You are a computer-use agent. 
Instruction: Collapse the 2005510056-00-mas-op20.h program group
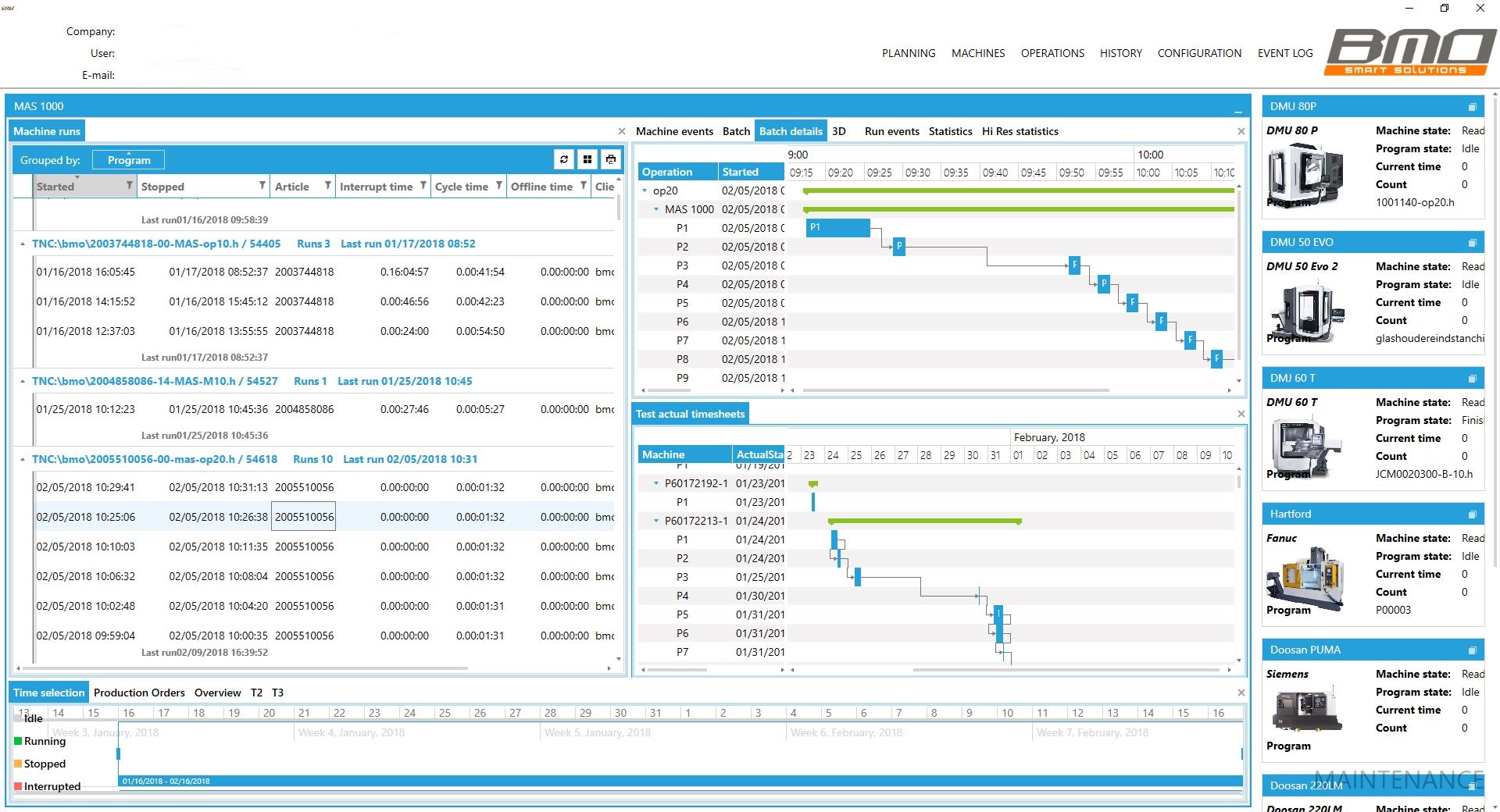[x=23, y=459]
